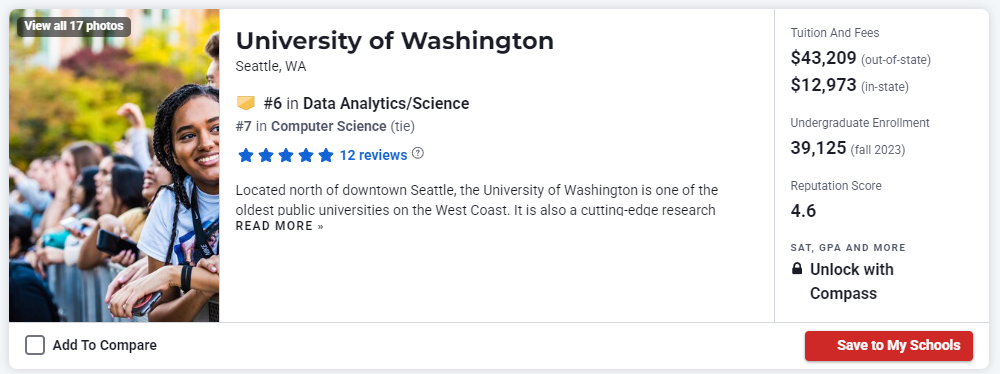The width and height of the screenshot is (1000, 374).
Task: Click the yellow ranking badge icon
Action: click(246, 103)
